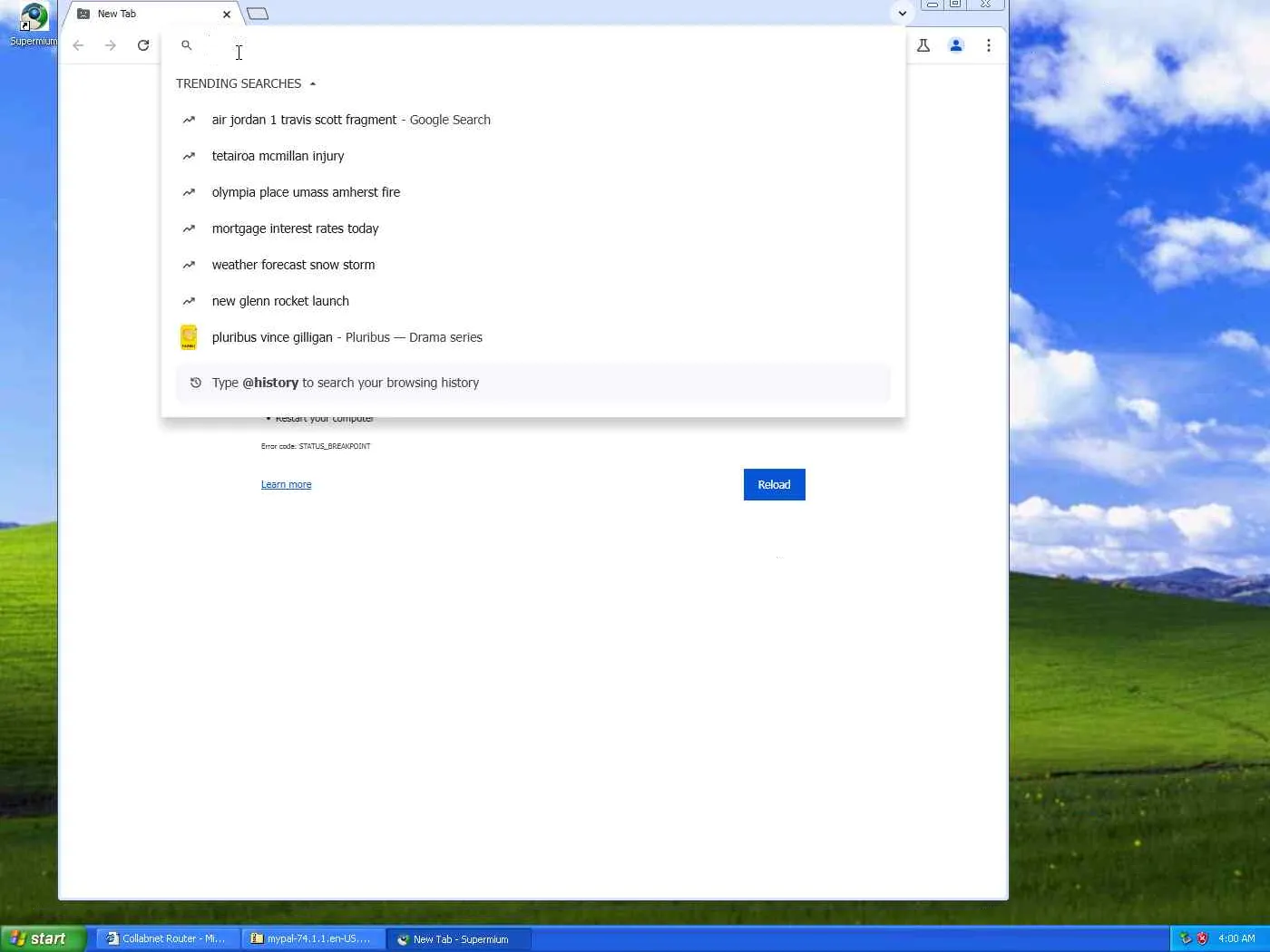Click the browser forward arrow
The image size is (1270, 952).
tap(111, 45)
